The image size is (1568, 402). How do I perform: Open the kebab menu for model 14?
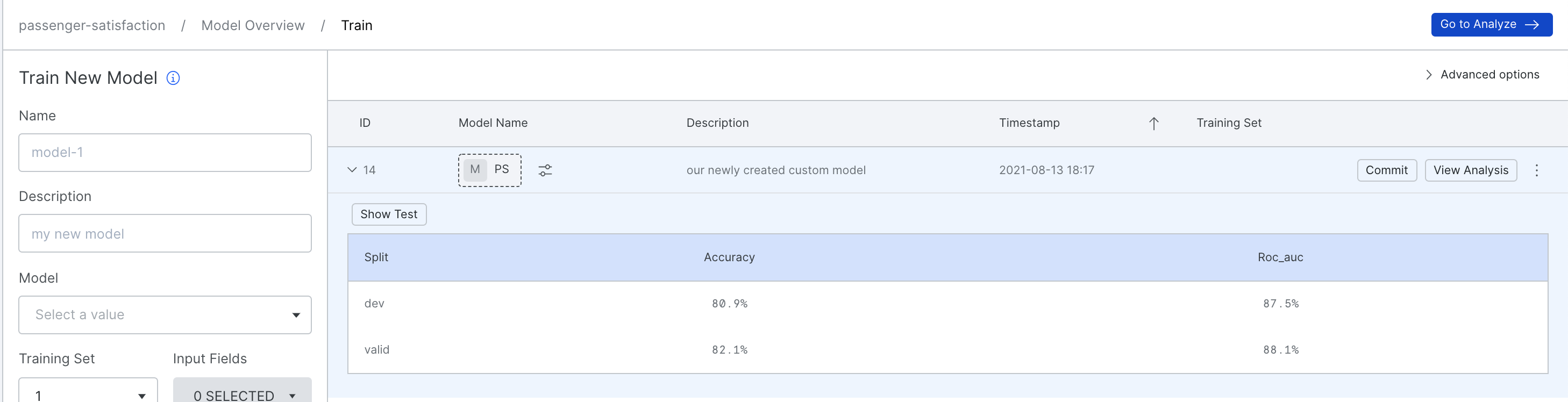[x=1537, y=170]
